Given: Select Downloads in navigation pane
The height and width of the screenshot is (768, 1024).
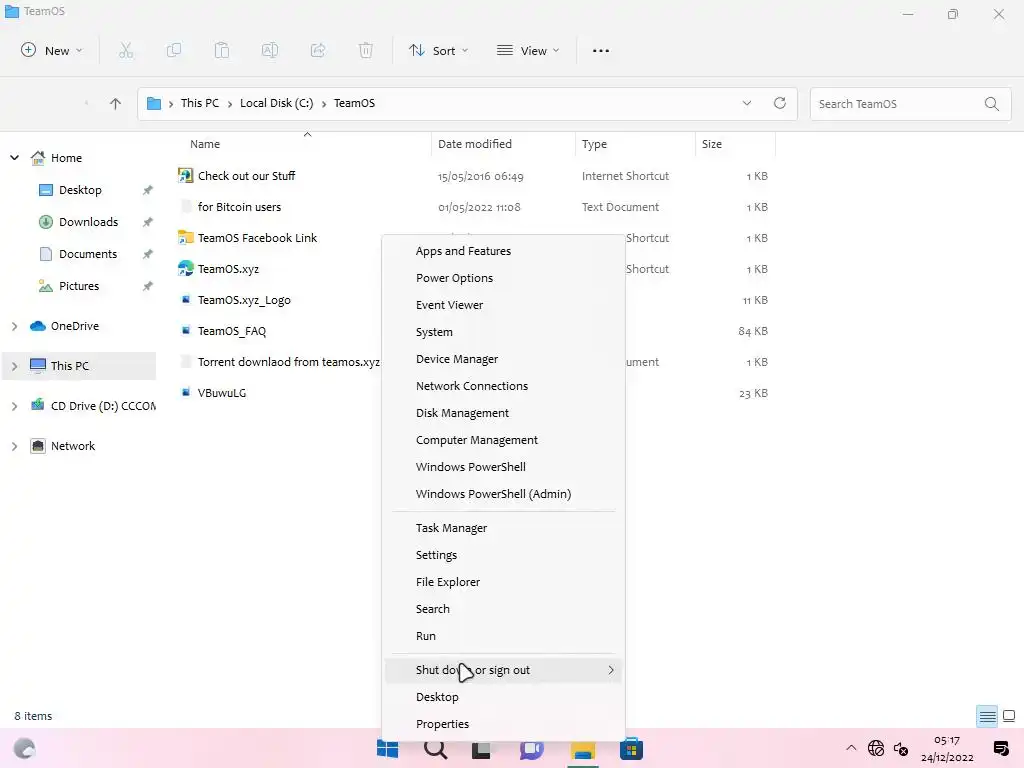Looking at the screenshot, I should (88, 221).
